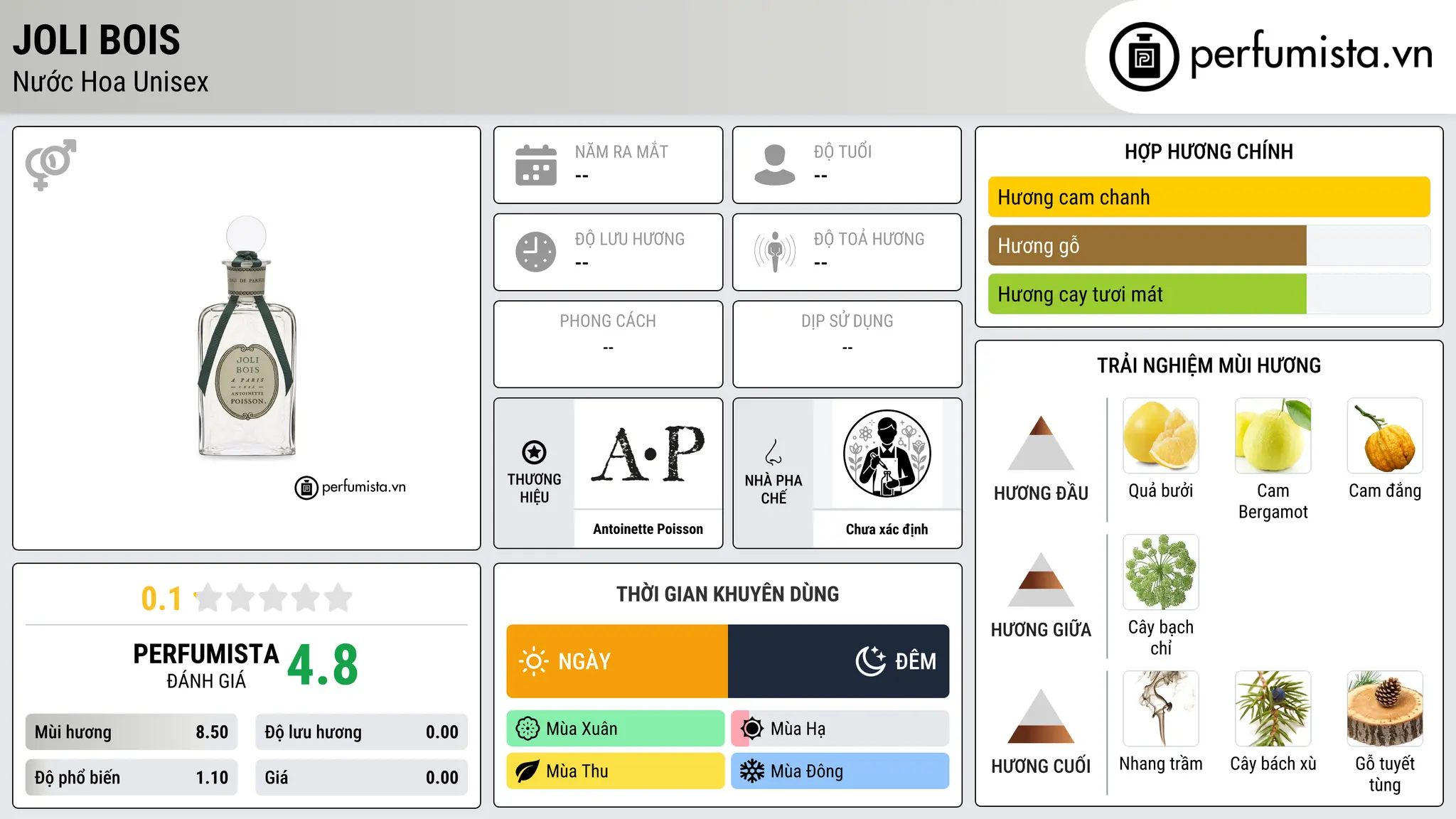
Task: Select the incense smoke note image
Action: [x=1161, y=709]
